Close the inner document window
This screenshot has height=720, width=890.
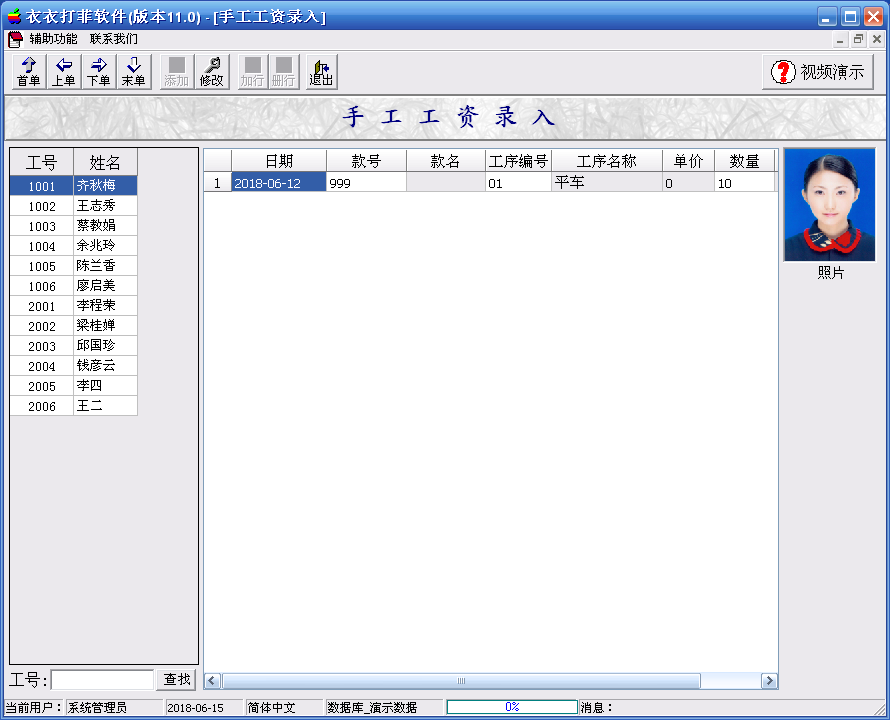point(877,40)
